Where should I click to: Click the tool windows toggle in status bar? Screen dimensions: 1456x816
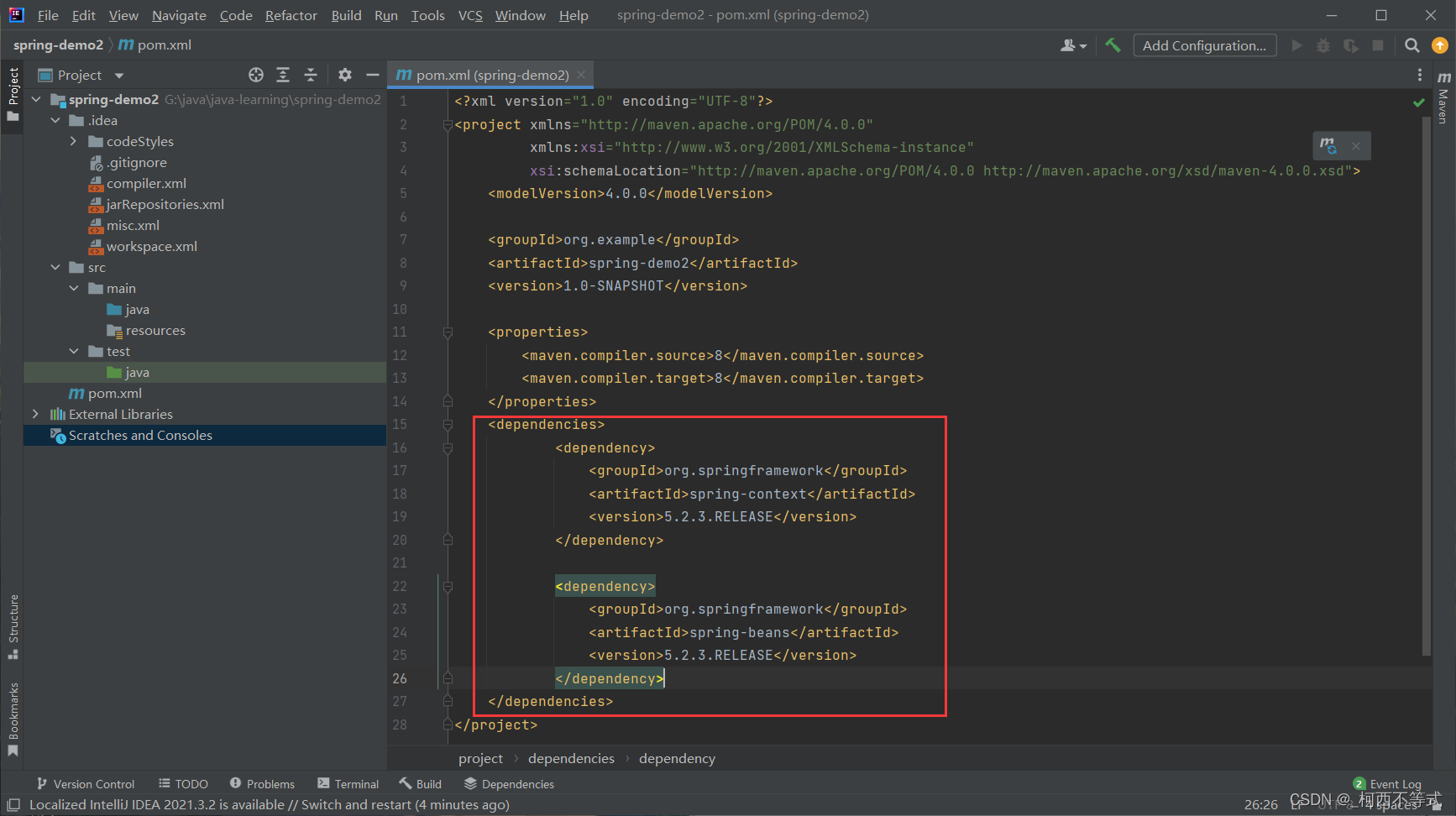coord(13,804)
